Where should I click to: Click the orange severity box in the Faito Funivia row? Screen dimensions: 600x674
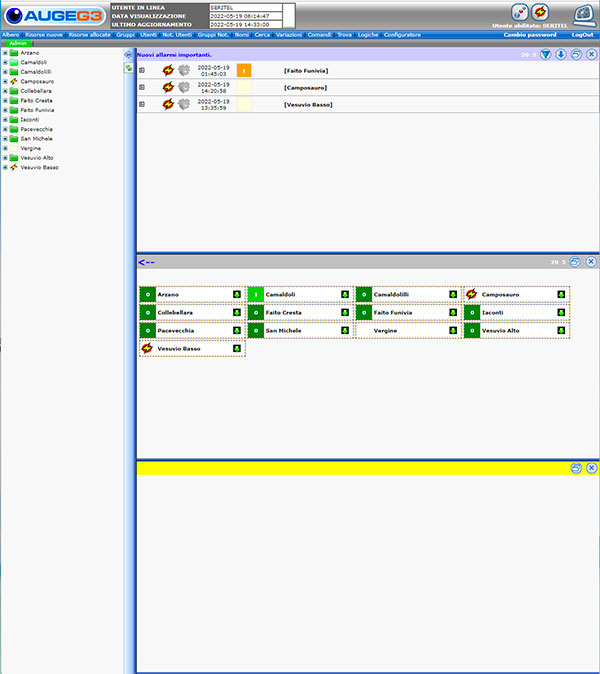[x=244, y=71]
